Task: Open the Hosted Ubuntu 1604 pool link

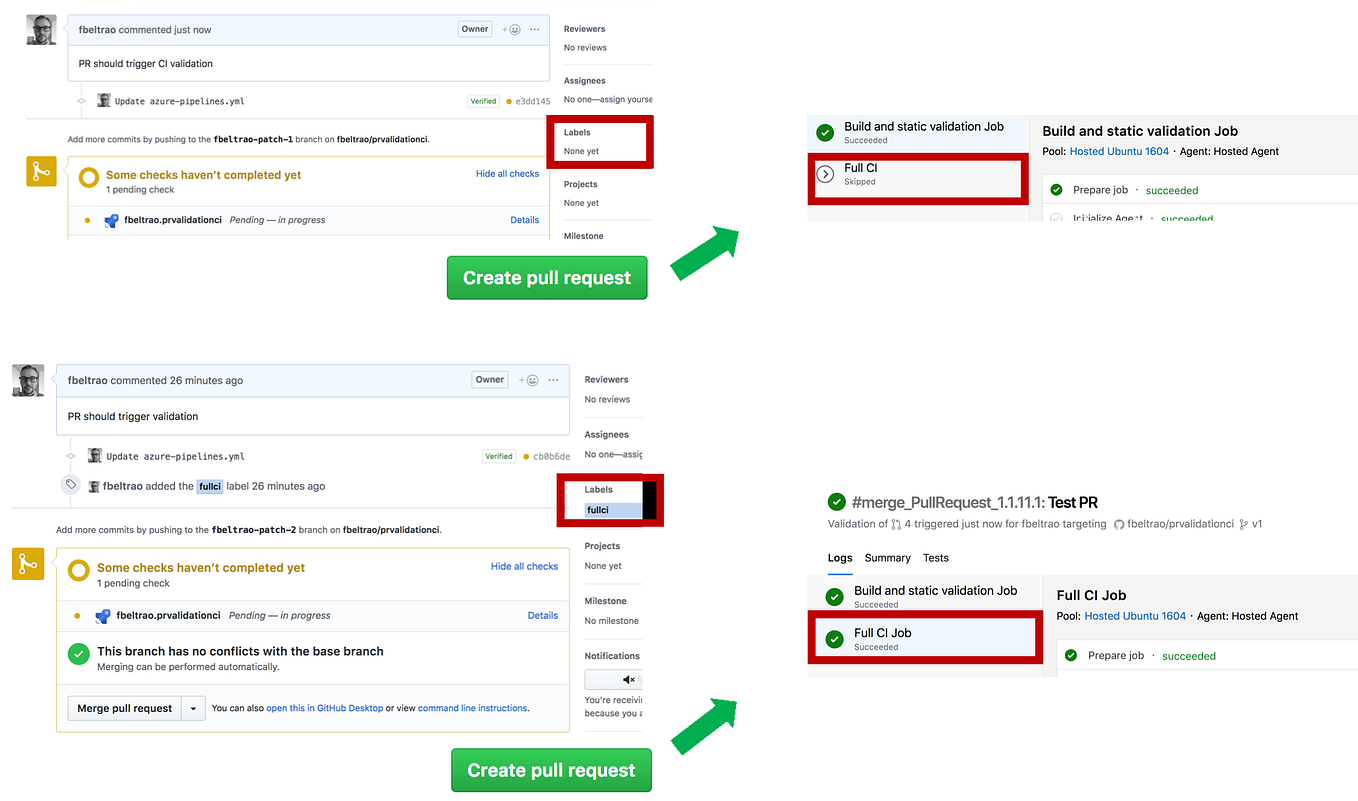Action: tap(1117, 150)
